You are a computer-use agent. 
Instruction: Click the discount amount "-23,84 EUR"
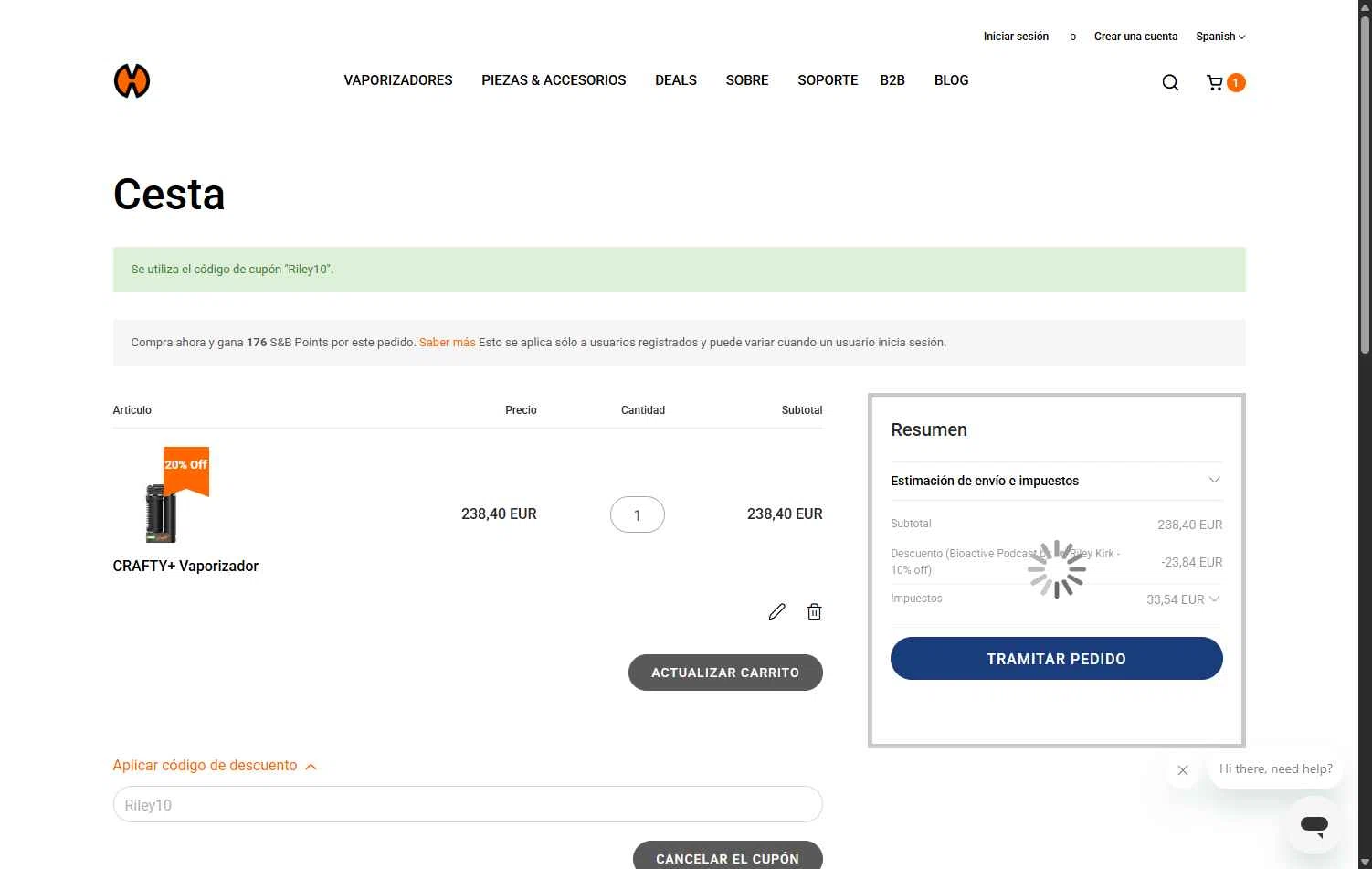(1191, 562)
